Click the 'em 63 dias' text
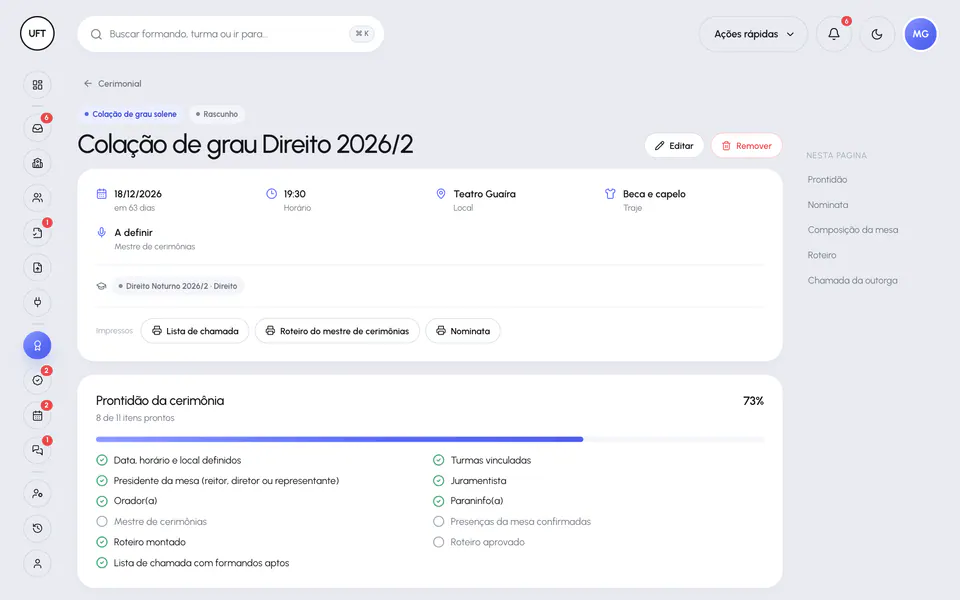Viewport: 960px width, 600px height. point(134,208)
